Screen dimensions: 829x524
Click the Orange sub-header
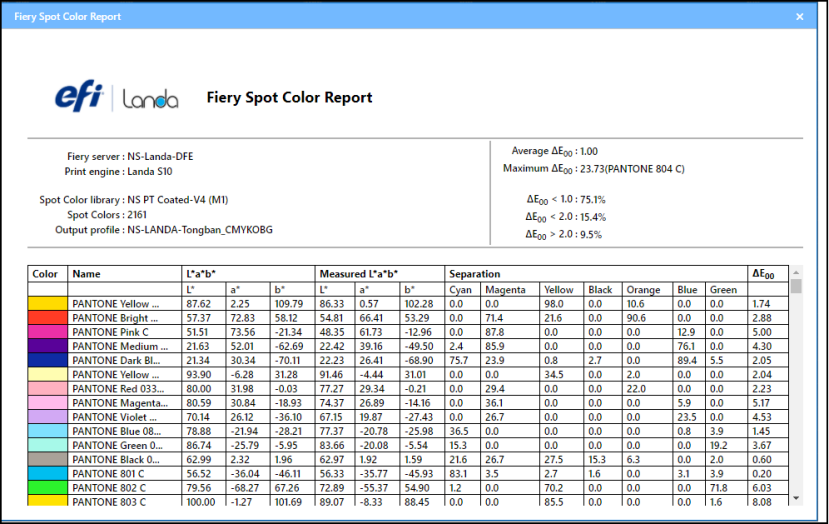[x=647, y=290]
